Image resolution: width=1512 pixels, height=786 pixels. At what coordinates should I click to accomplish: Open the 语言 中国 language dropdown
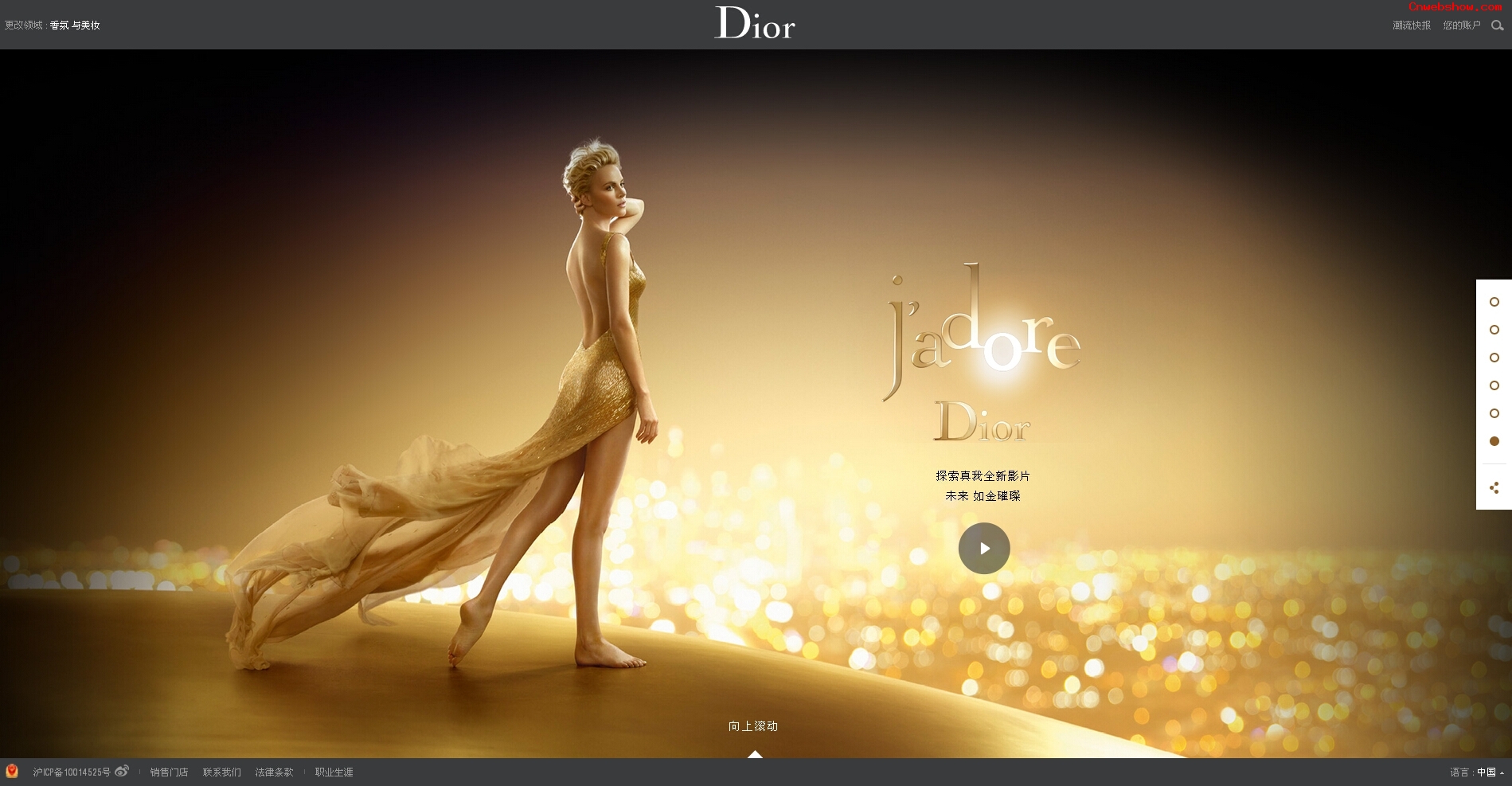(1477, 772)
